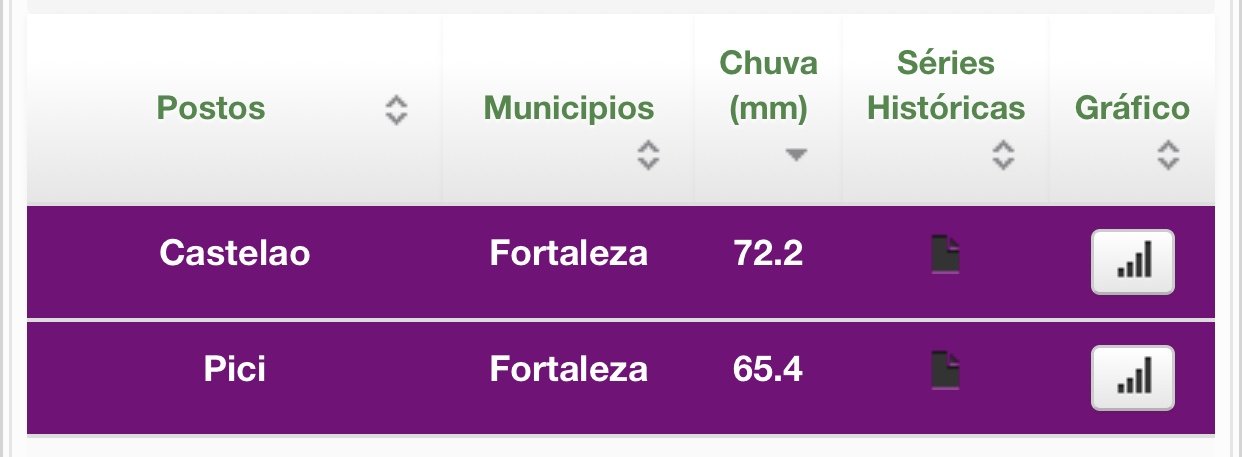Click the Chuva (mm) column header
The width and height of the screenshot is (1242, 457).
(769, 86)
